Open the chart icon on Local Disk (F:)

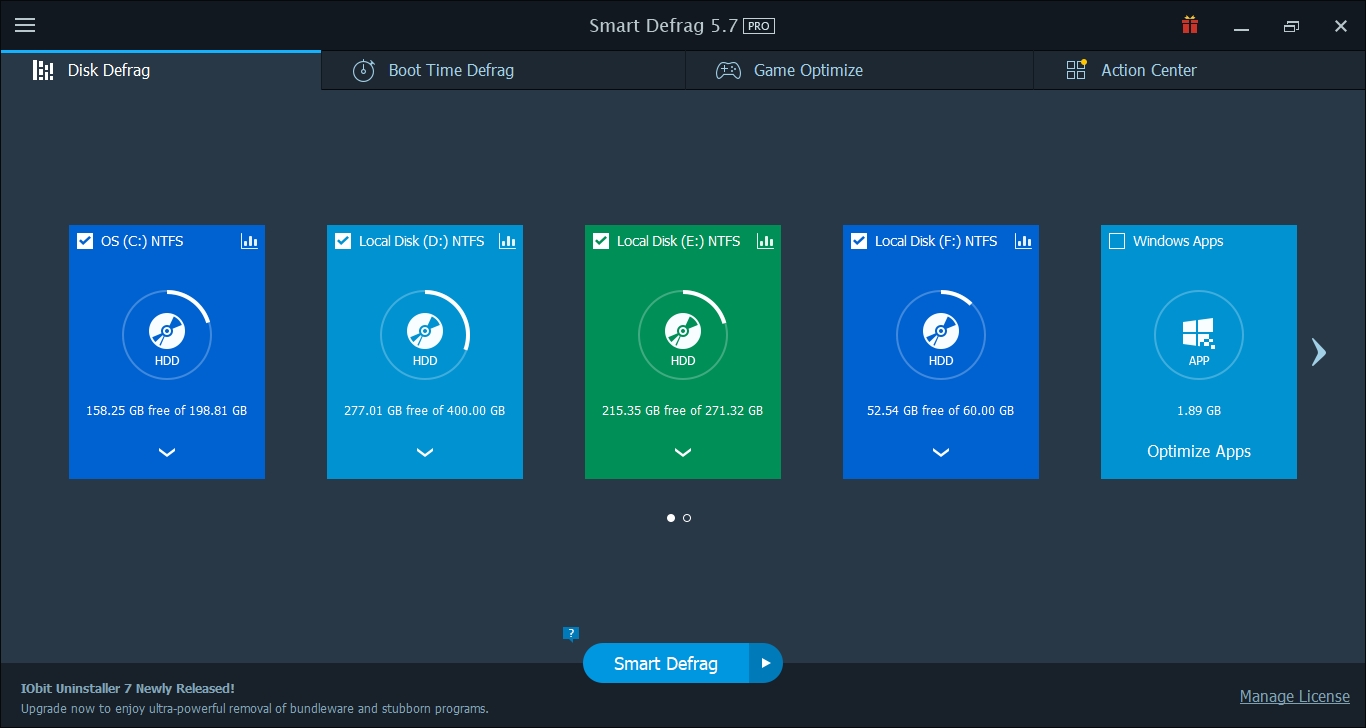click(x=1023, y=241)
